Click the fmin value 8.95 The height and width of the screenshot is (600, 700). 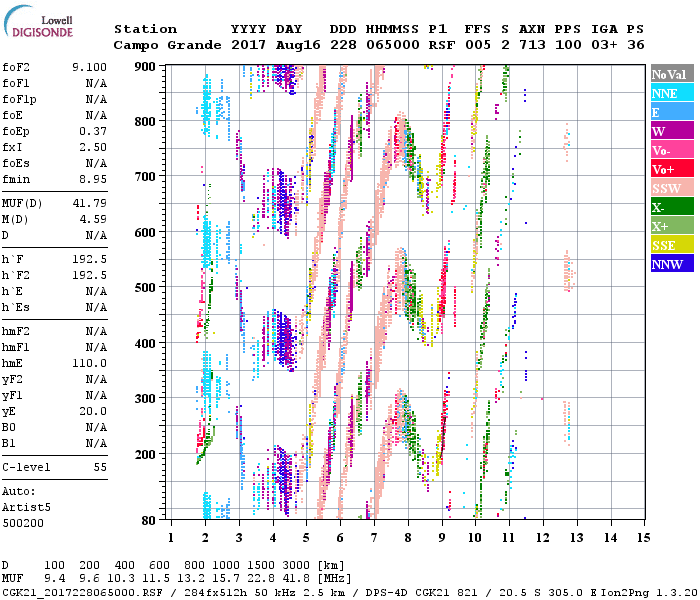point(93,180)
